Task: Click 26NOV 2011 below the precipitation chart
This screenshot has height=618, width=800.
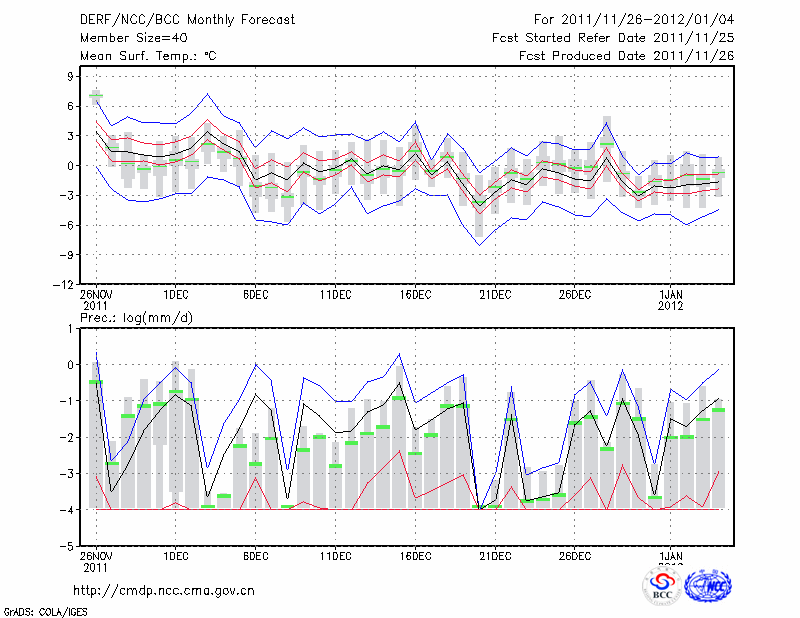Action: click(x=97, y=561)
